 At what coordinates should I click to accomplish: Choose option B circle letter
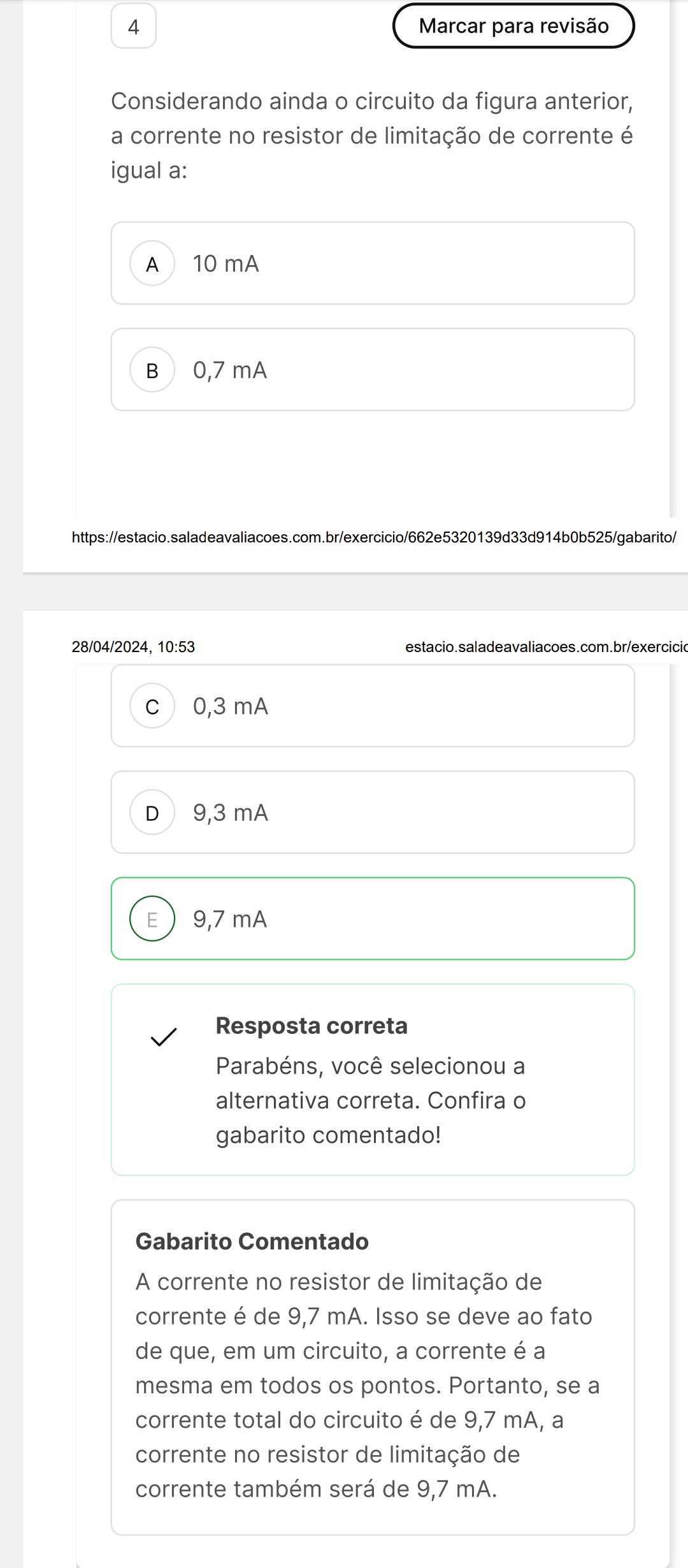click(x=152, y=370)
